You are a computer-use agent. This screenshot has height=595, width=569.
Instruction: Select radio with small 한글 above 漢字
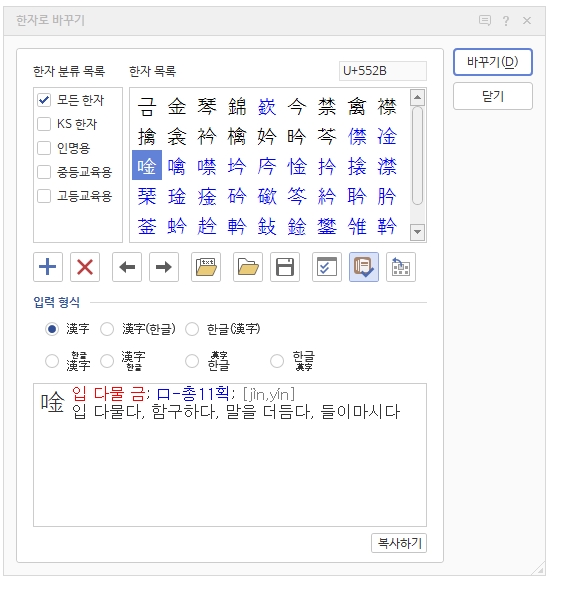(x=52, y=361)
